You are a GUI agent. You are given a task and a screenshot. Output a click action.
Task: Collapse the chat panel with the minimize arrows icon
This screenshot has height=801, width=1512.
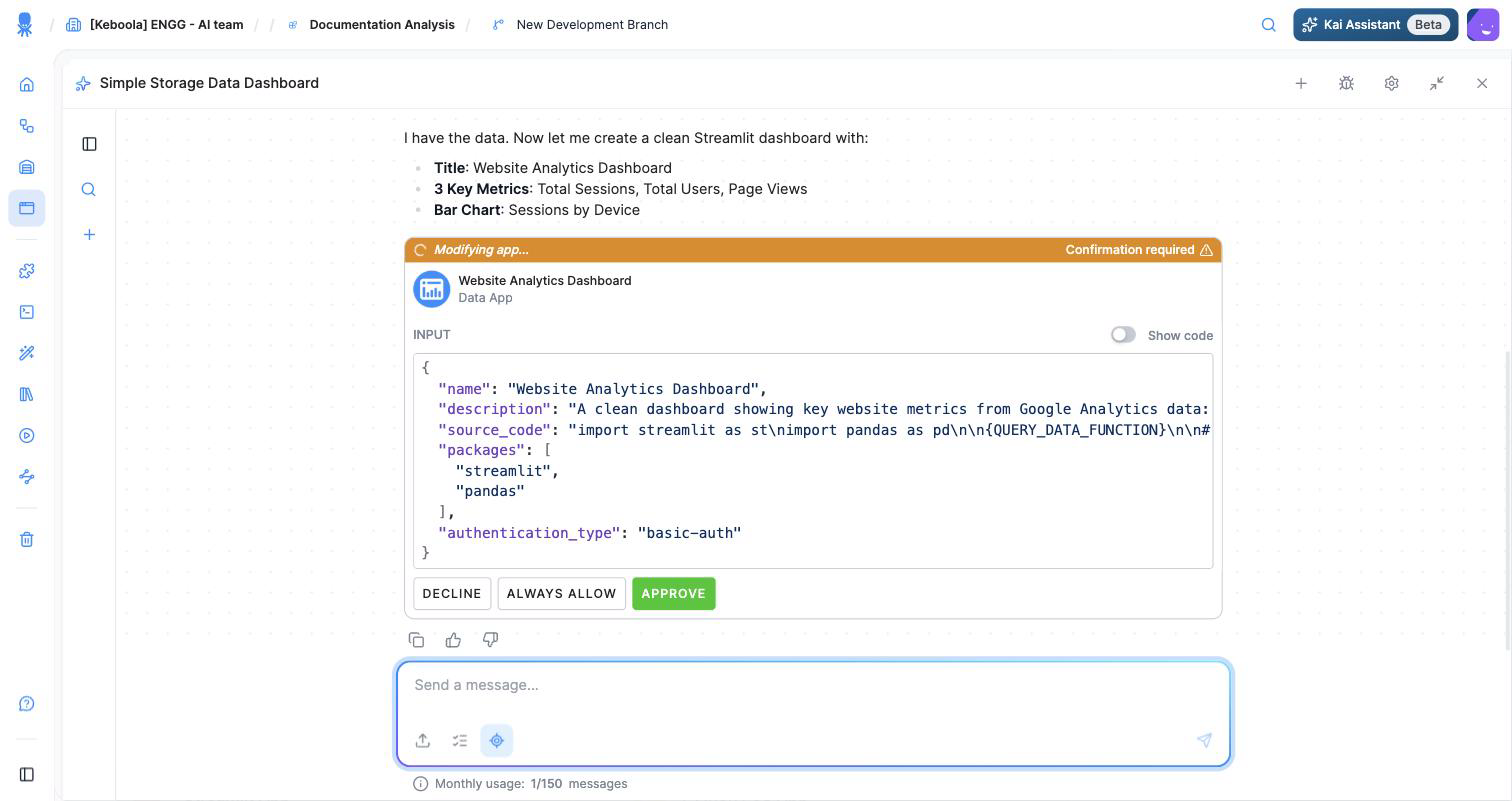(1437, 83)
